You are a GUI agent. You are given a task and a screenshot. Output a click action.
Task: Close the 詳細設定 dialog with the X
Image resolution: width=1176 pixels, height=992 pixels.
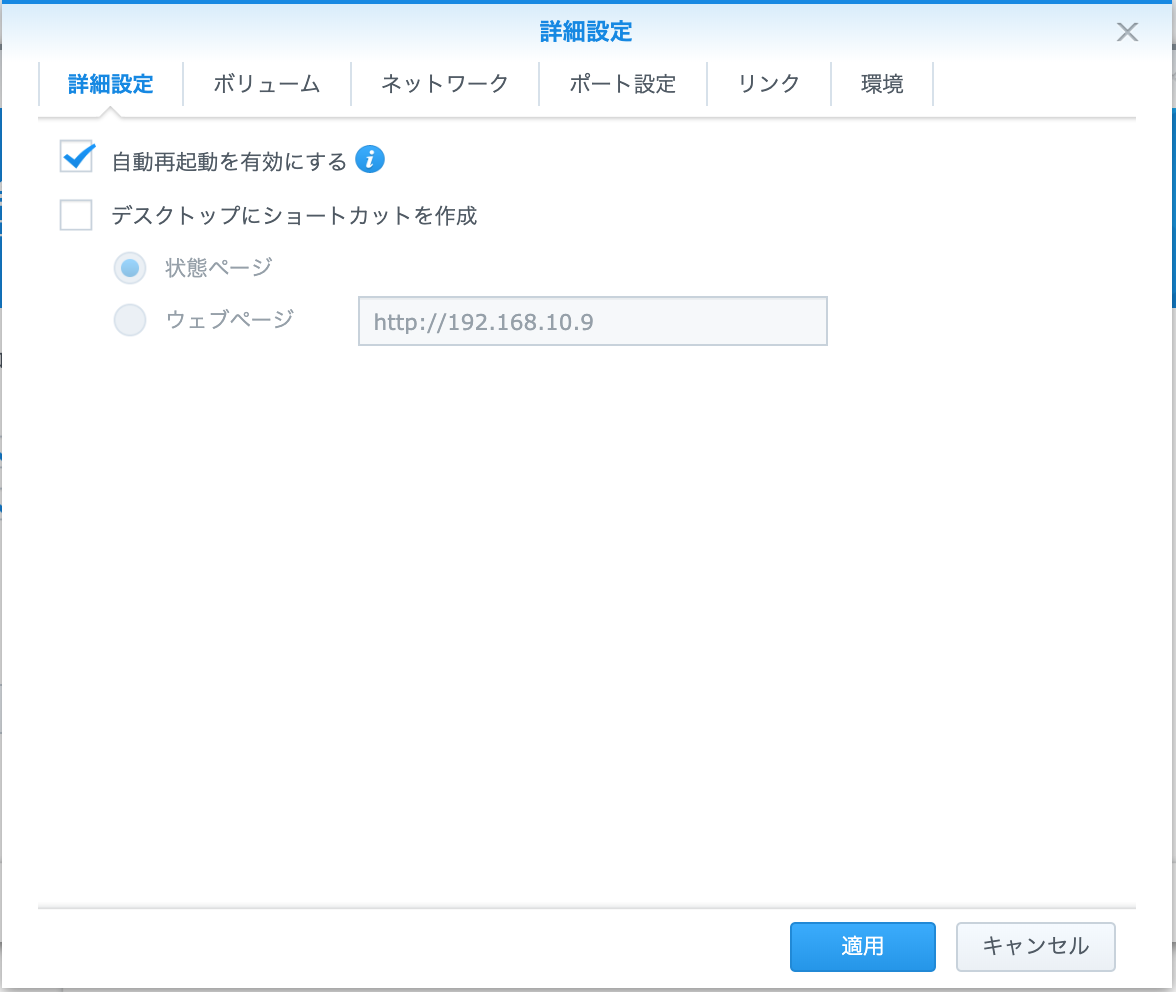1127,31
